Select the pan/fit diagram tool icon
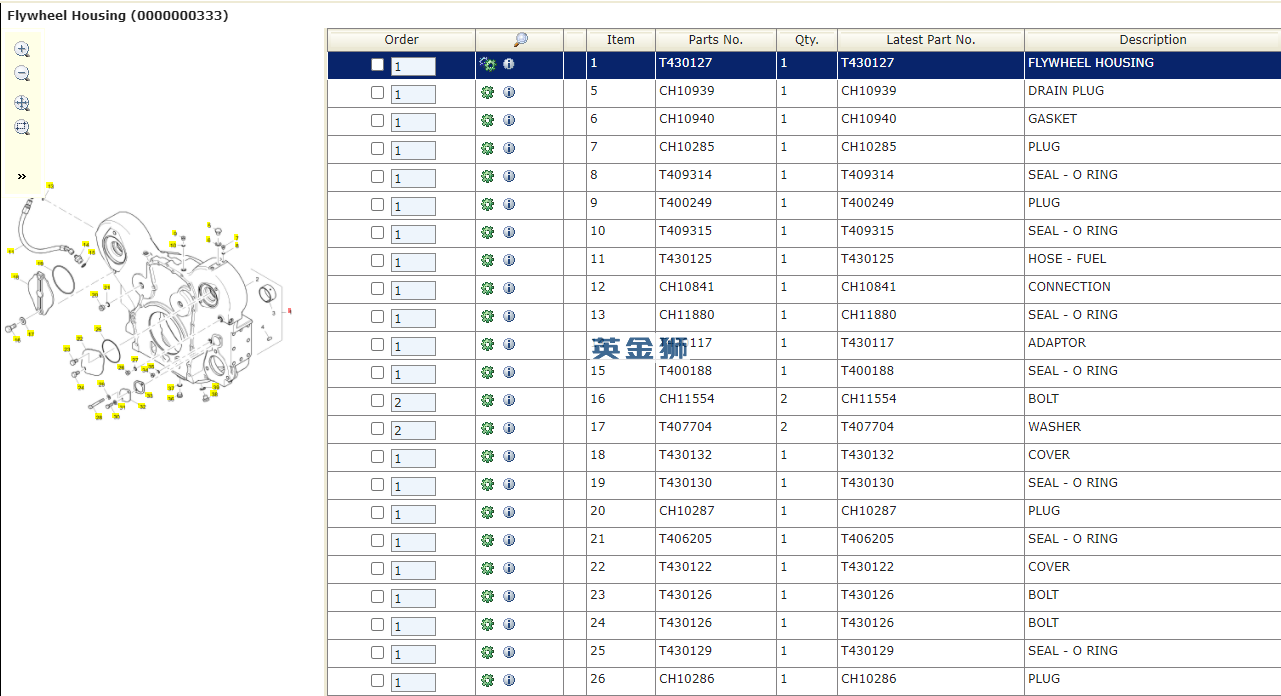The image size is (1281, 696). coord(22,103)
